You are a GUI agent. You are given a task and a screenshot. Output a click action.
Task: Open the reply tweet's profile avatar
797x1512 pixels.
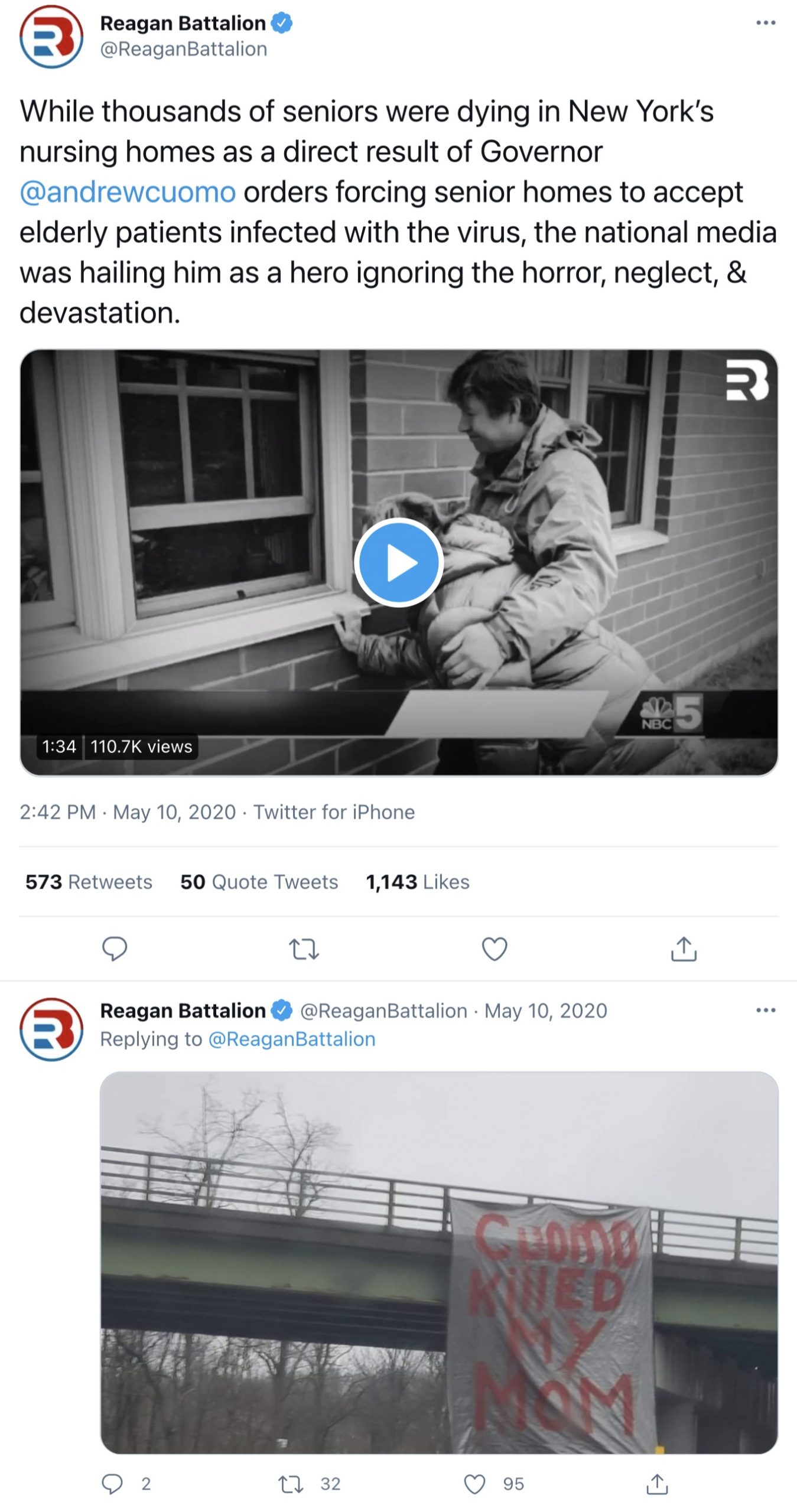click(x=51, y=1029)
